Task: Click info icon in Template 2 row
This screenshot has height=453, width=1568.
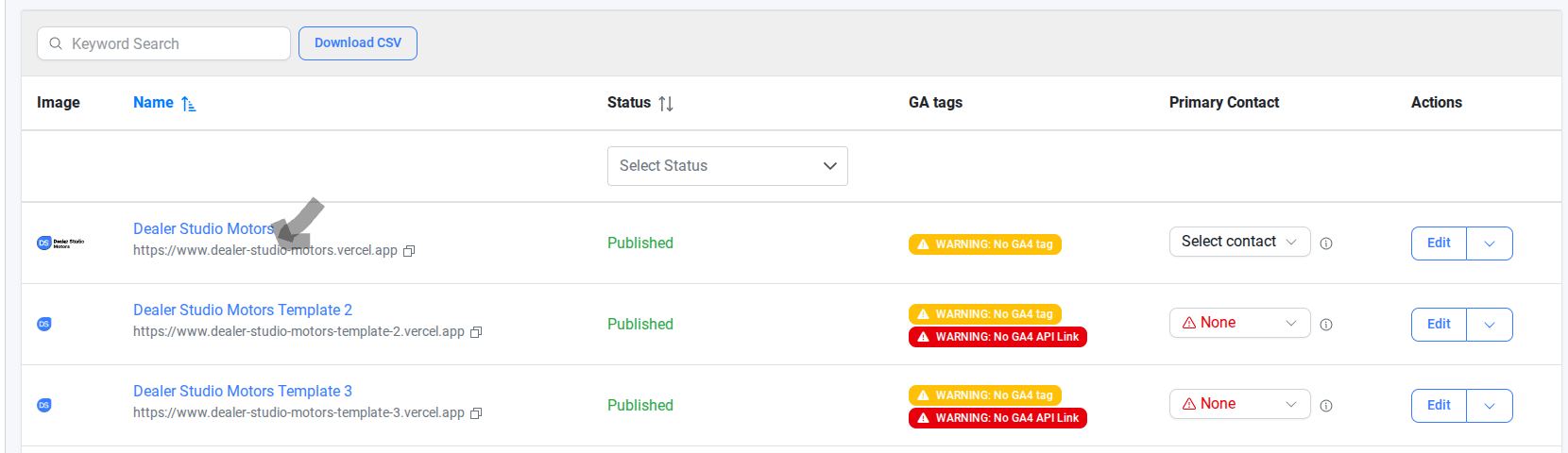Action: (x=1326, y=325)
